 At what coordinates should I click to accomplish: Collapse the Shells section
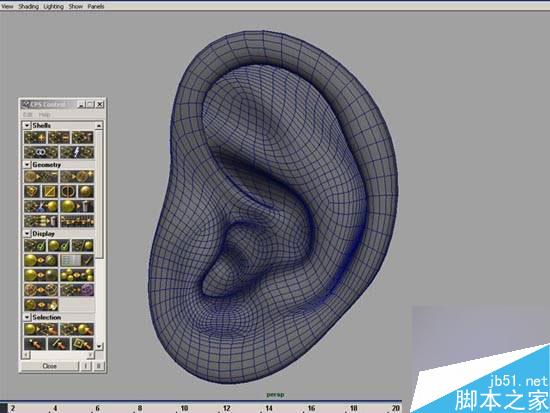27,125
